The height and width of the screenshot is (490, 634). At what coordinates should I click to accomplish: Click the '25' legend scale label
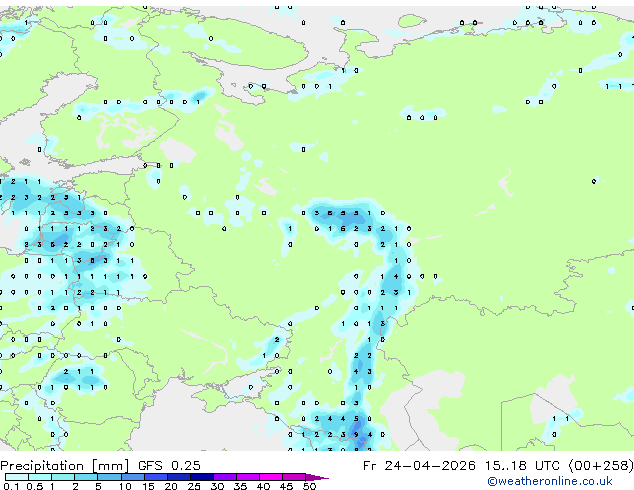194,486
